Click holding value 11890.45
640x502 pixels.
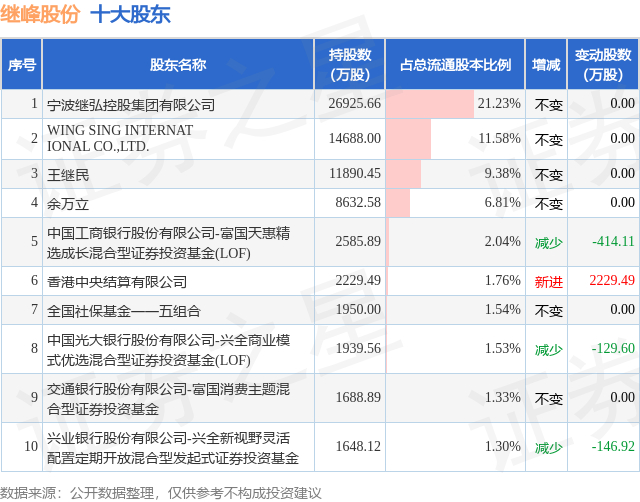click(x=354, y=173)
